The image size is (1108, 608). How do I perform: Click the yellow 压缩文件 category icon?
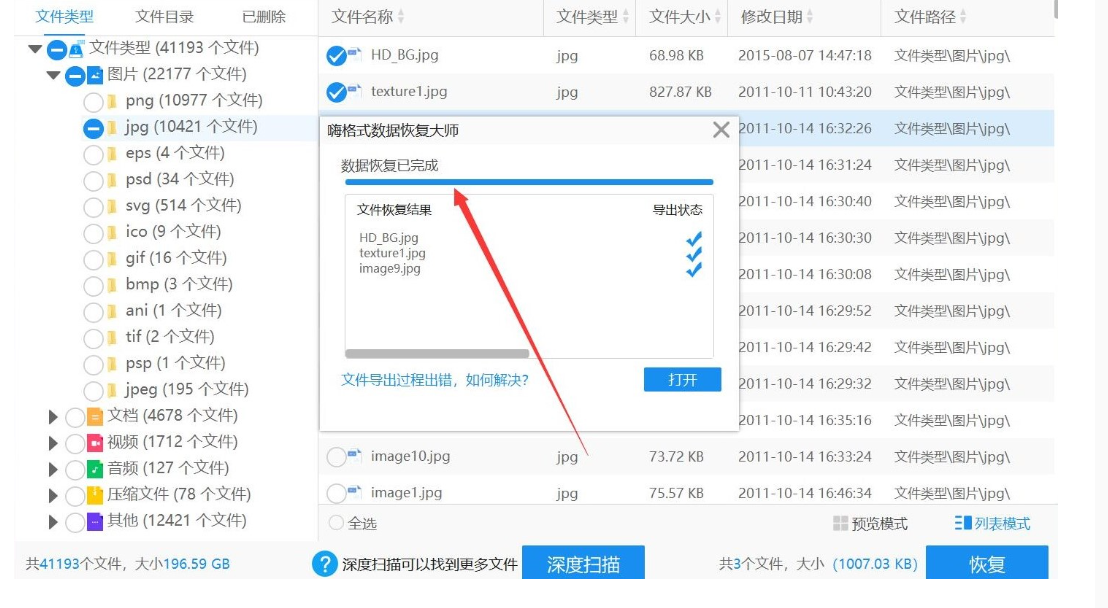(x=95, y=495)
